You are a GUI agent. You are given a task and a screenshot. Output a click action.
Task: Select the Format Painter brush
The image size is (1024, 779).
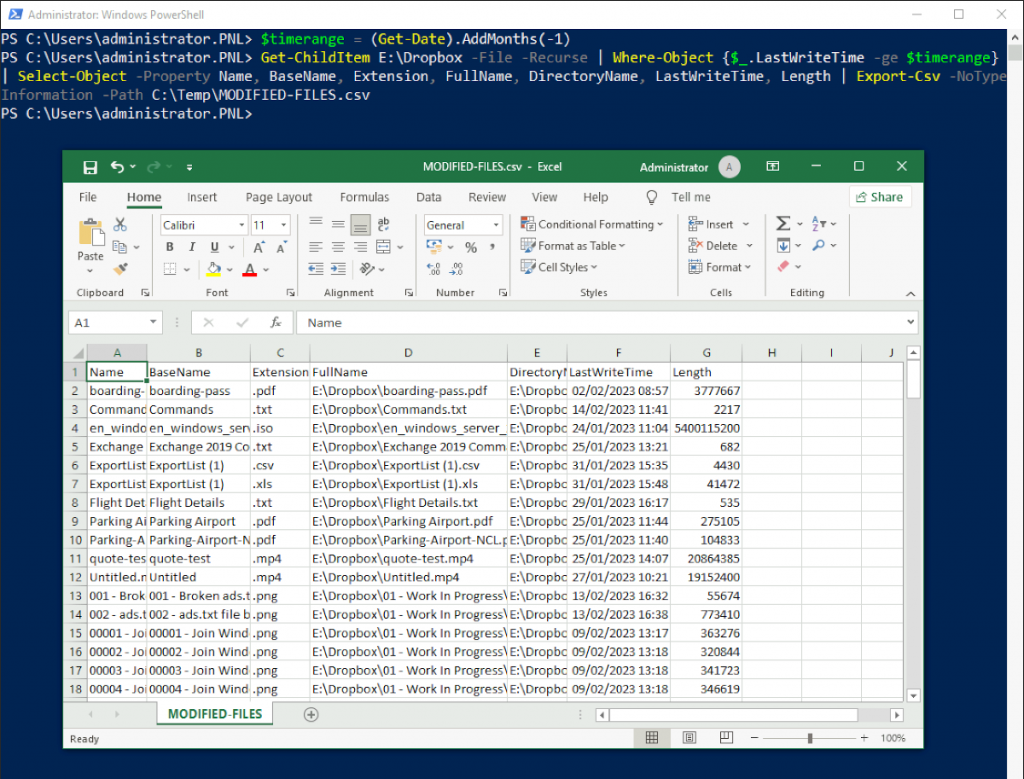point(120,268)
